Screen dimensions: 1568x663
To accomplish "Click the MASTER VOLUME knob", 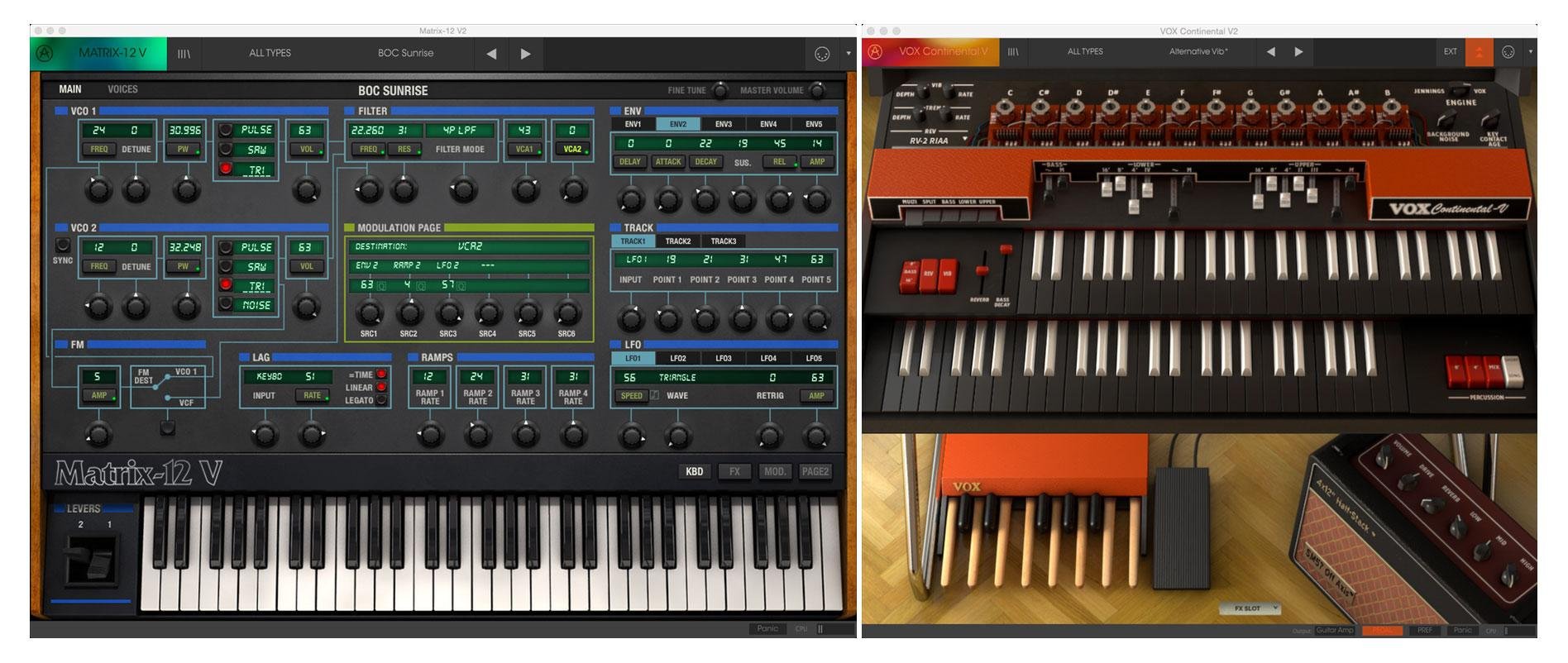I will (817, 90).
